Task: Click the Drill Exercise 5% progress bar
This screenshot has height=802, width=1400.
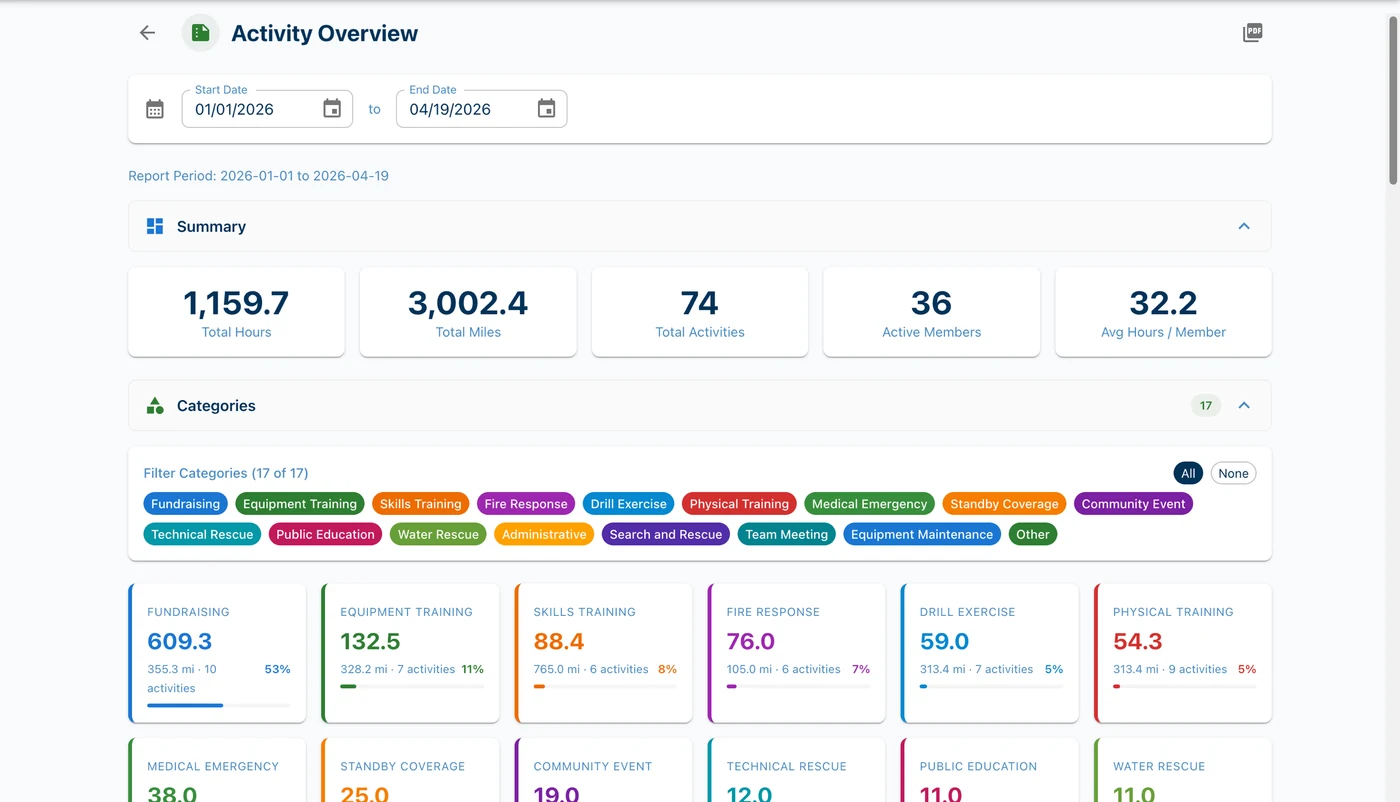Action: pos(991,686)
